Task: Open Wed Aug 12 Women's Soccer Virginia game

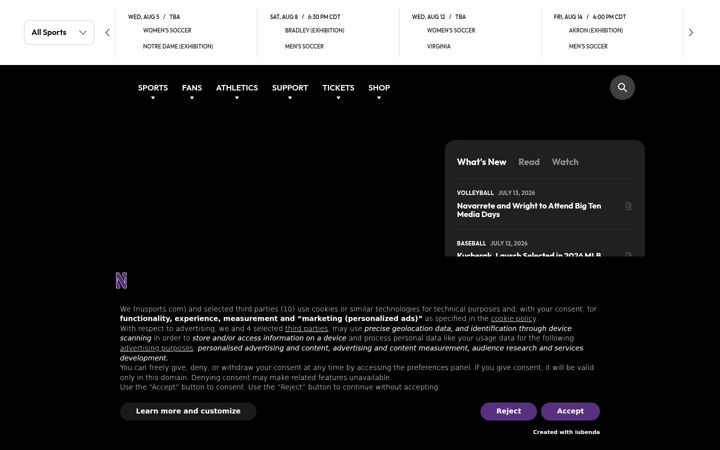Action: [470, 32]
